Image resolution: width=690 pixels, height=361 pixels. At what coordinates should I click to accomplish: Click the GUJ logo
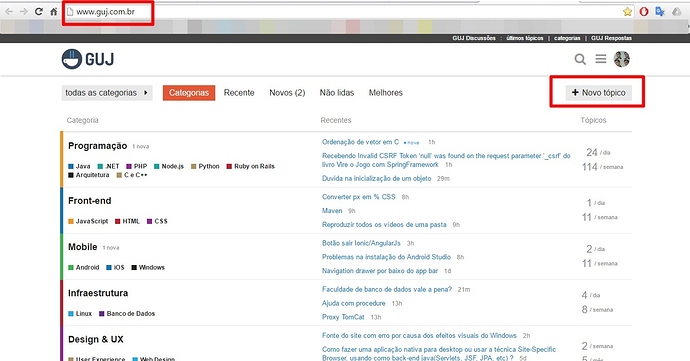[x=88, y=59]
